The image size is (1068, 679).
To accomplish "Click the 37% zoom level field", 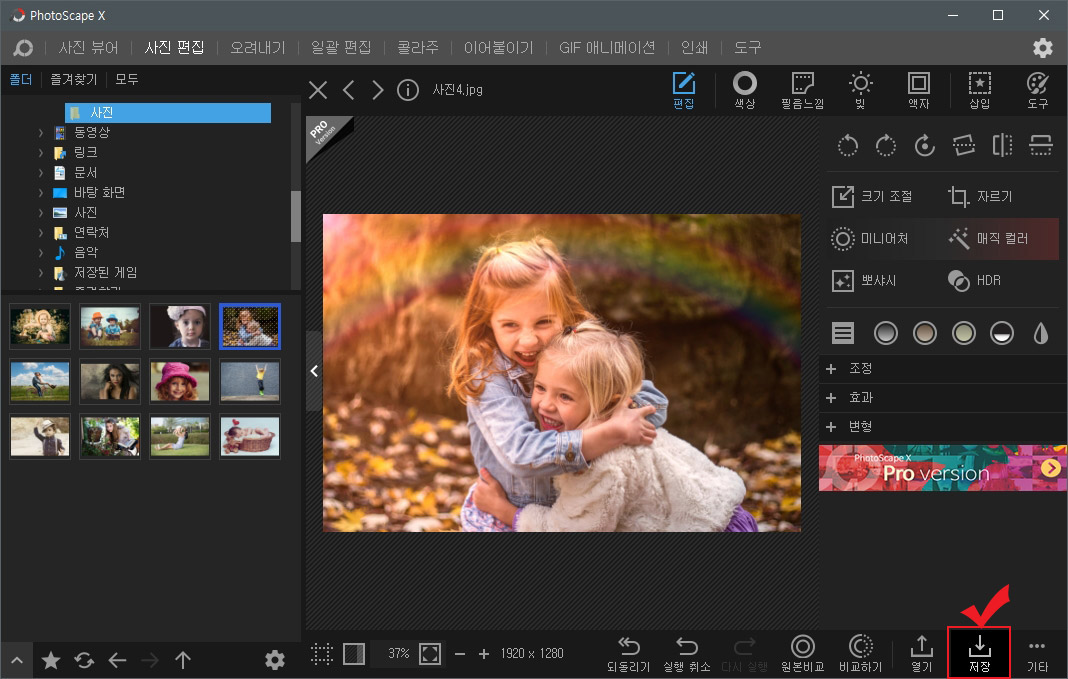I will (x=398, y=654).
